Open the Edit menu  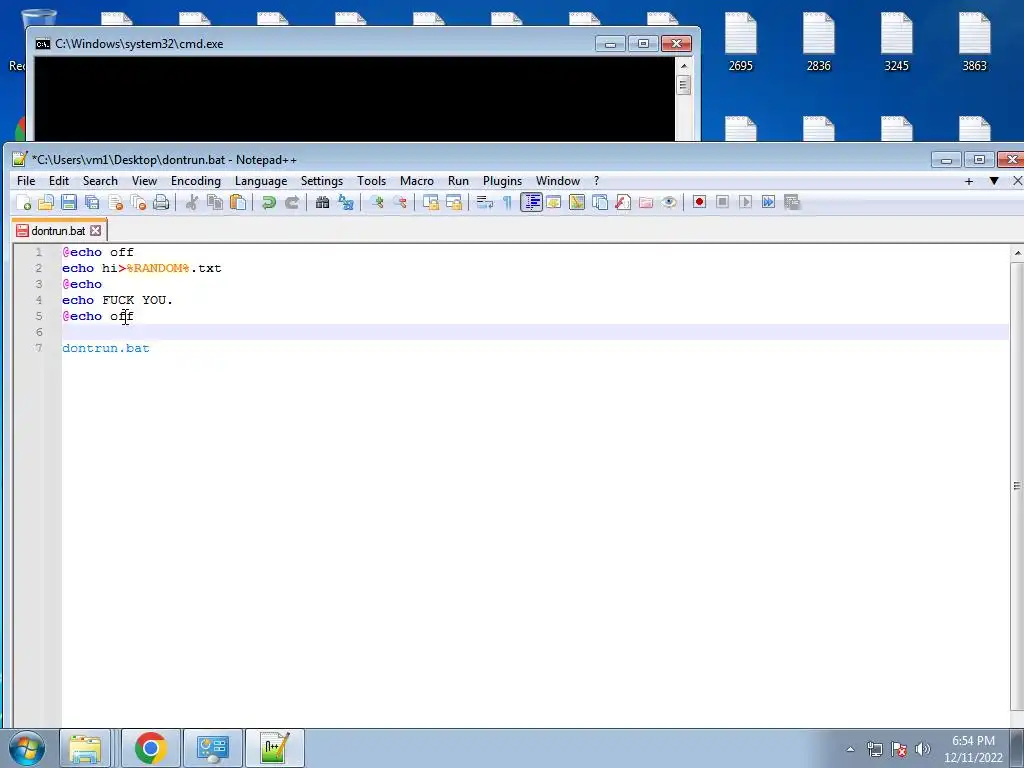tap(59, 181)
